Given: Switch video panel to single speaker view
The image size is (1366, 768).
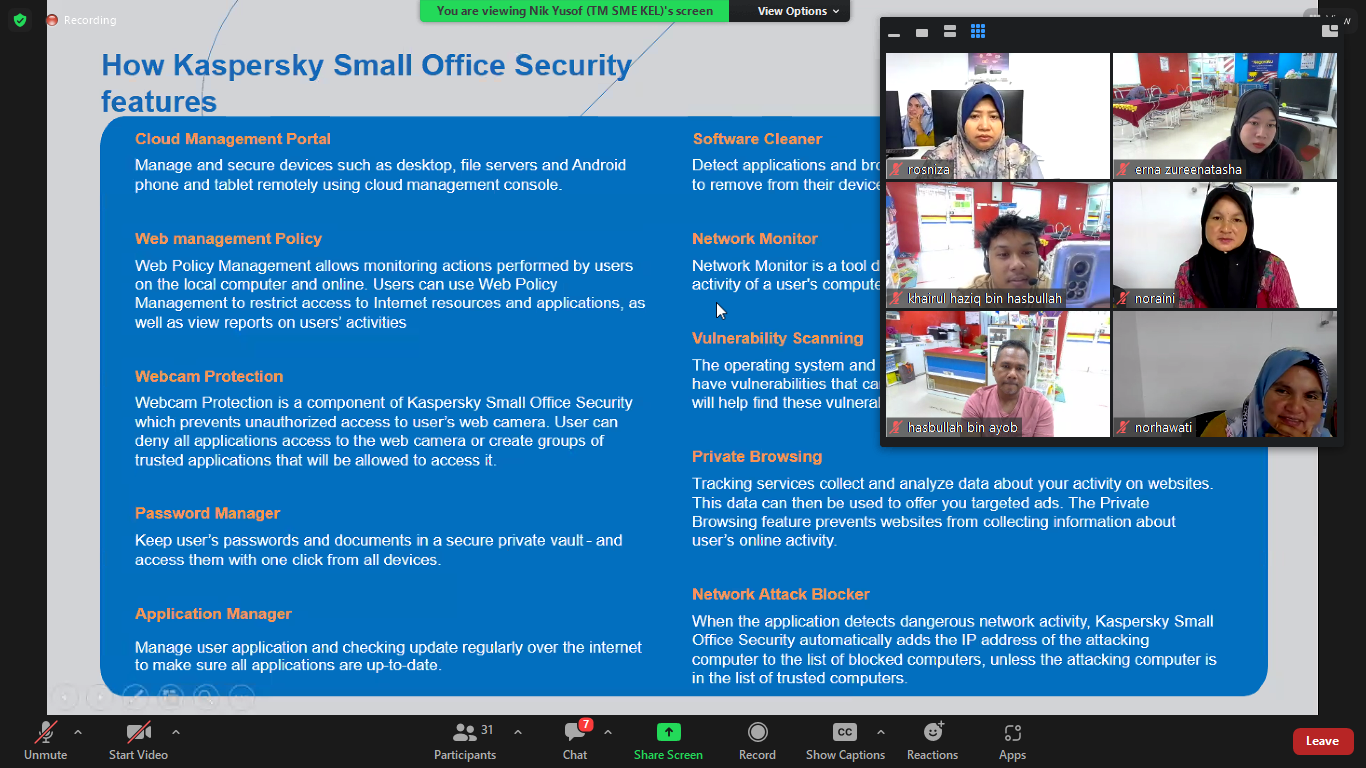Looking at the screenshot, I should [922, 33].
